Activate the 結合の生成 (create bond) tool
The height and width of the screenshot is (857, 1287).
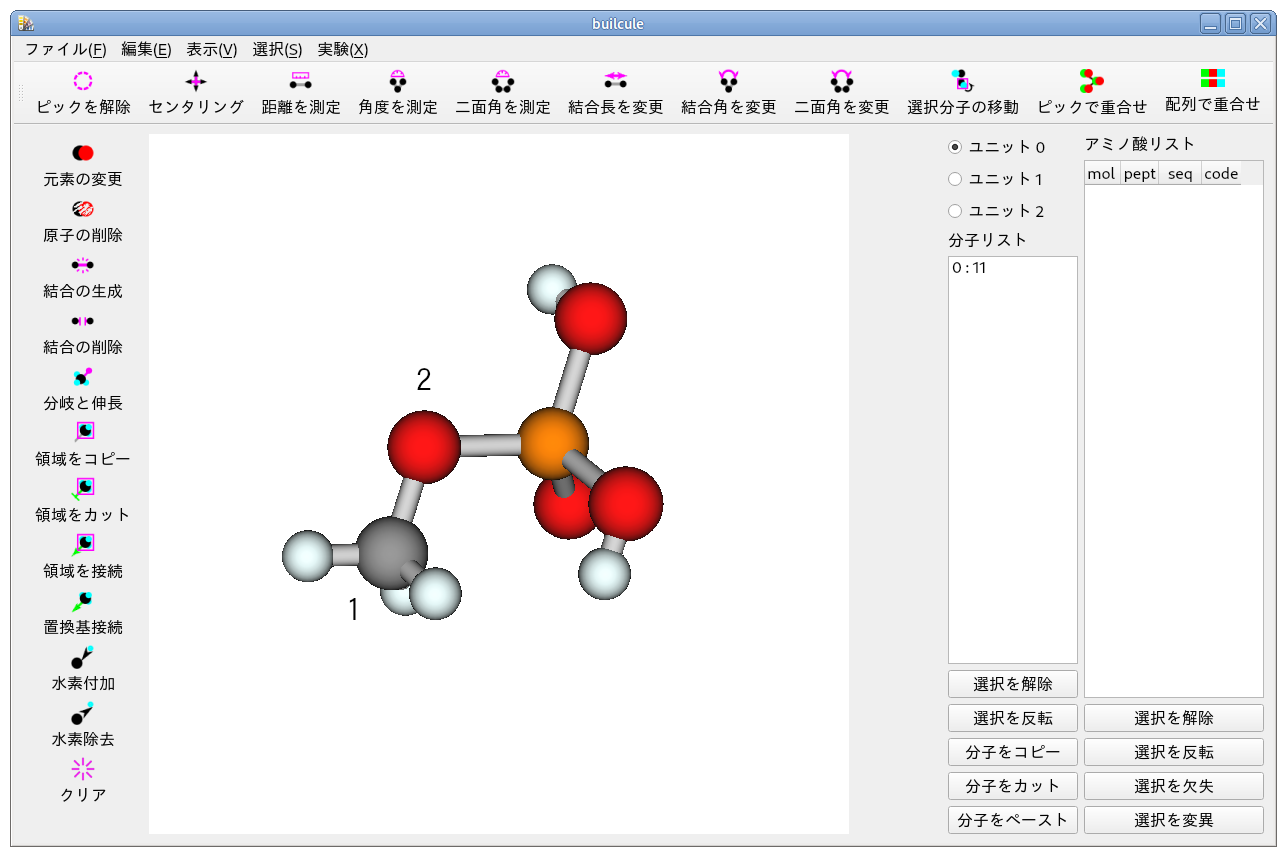point(80,276)
